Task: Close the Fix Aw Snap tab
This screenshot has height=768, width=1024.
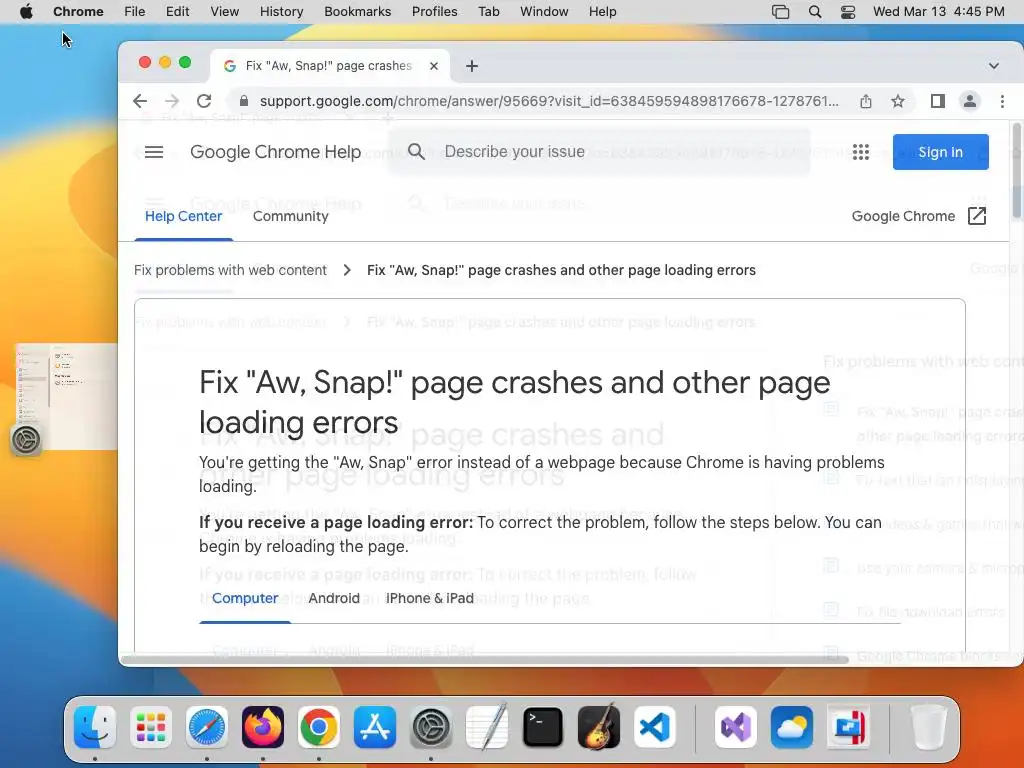Action: point(434,66)
